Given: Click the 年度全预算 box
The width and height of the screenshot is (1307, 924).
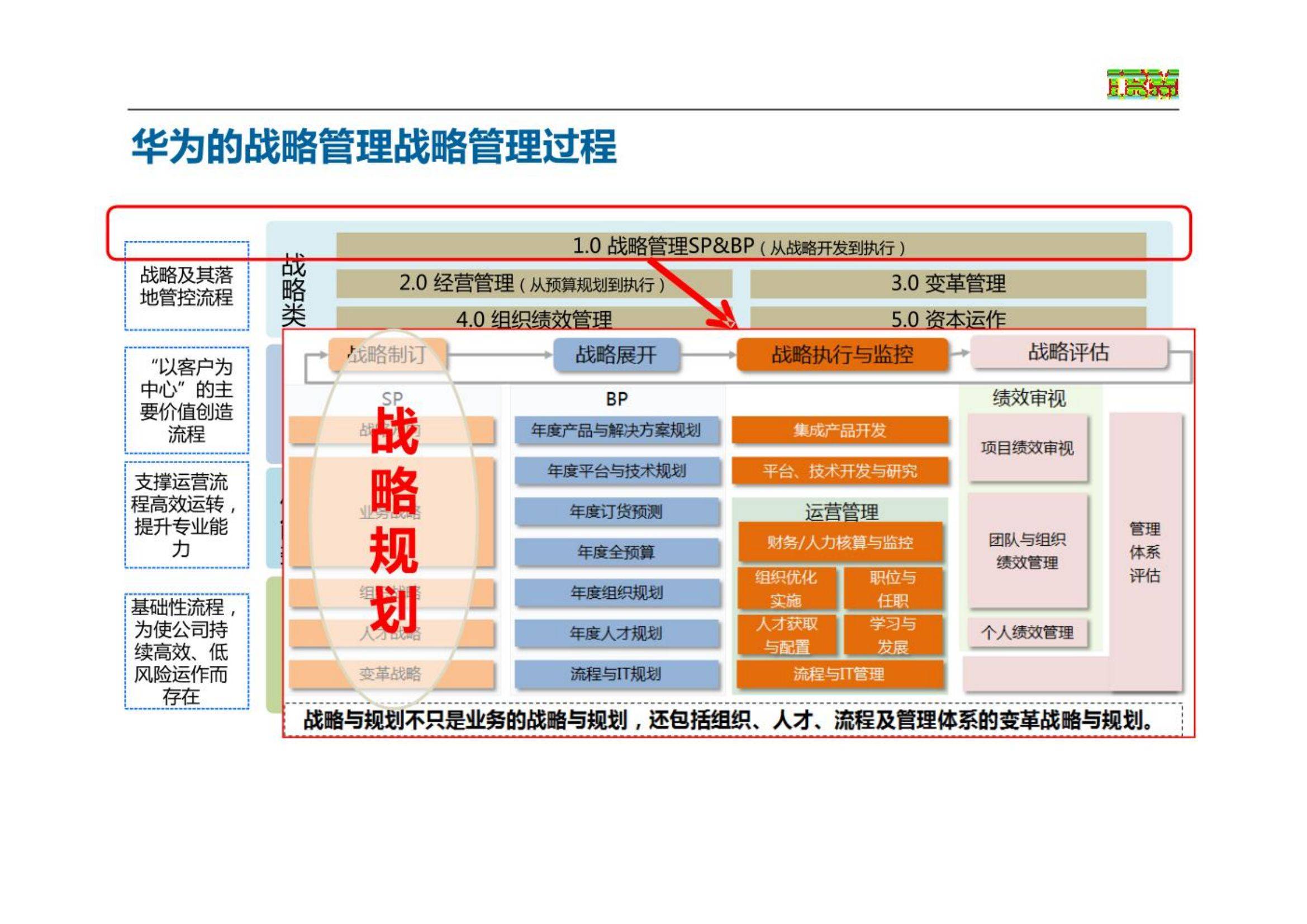Looking at the screenshot, I should pyautogui.click(x=616, y=552).
